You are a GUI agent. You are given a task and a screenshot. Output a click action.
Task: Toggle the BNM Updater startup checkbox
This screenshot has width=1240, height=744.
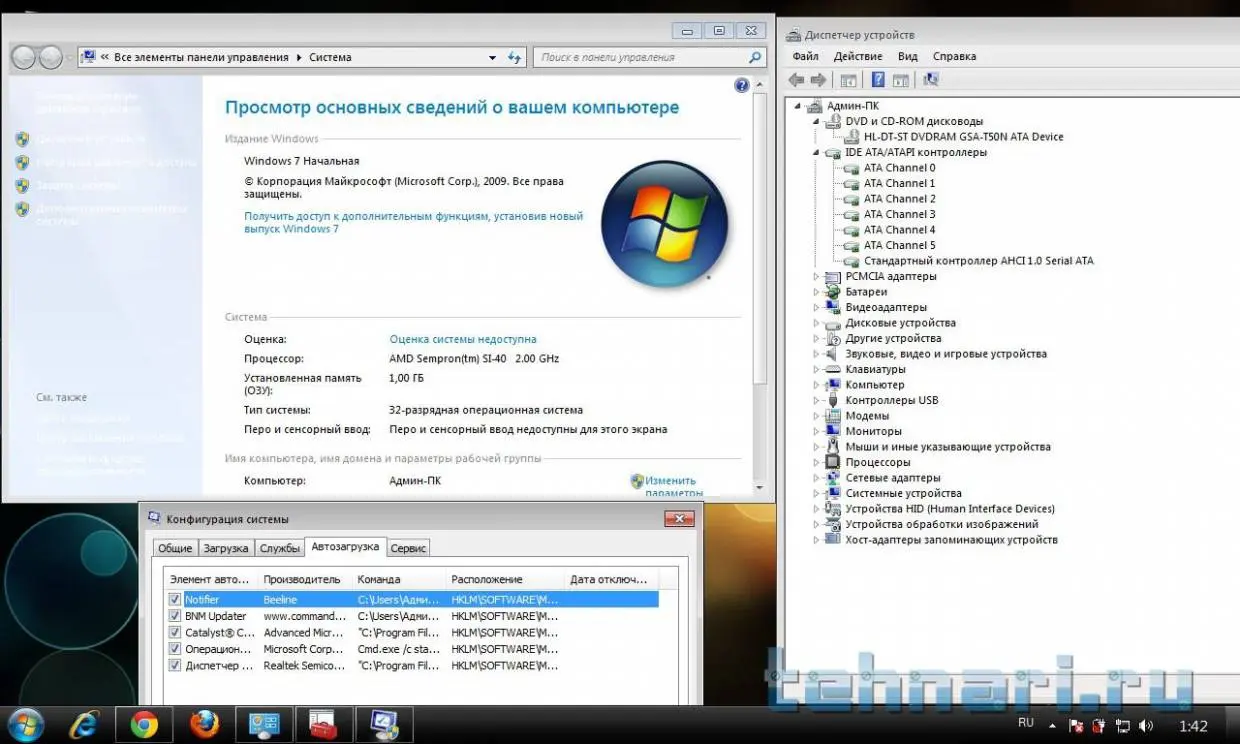(175, 616)
